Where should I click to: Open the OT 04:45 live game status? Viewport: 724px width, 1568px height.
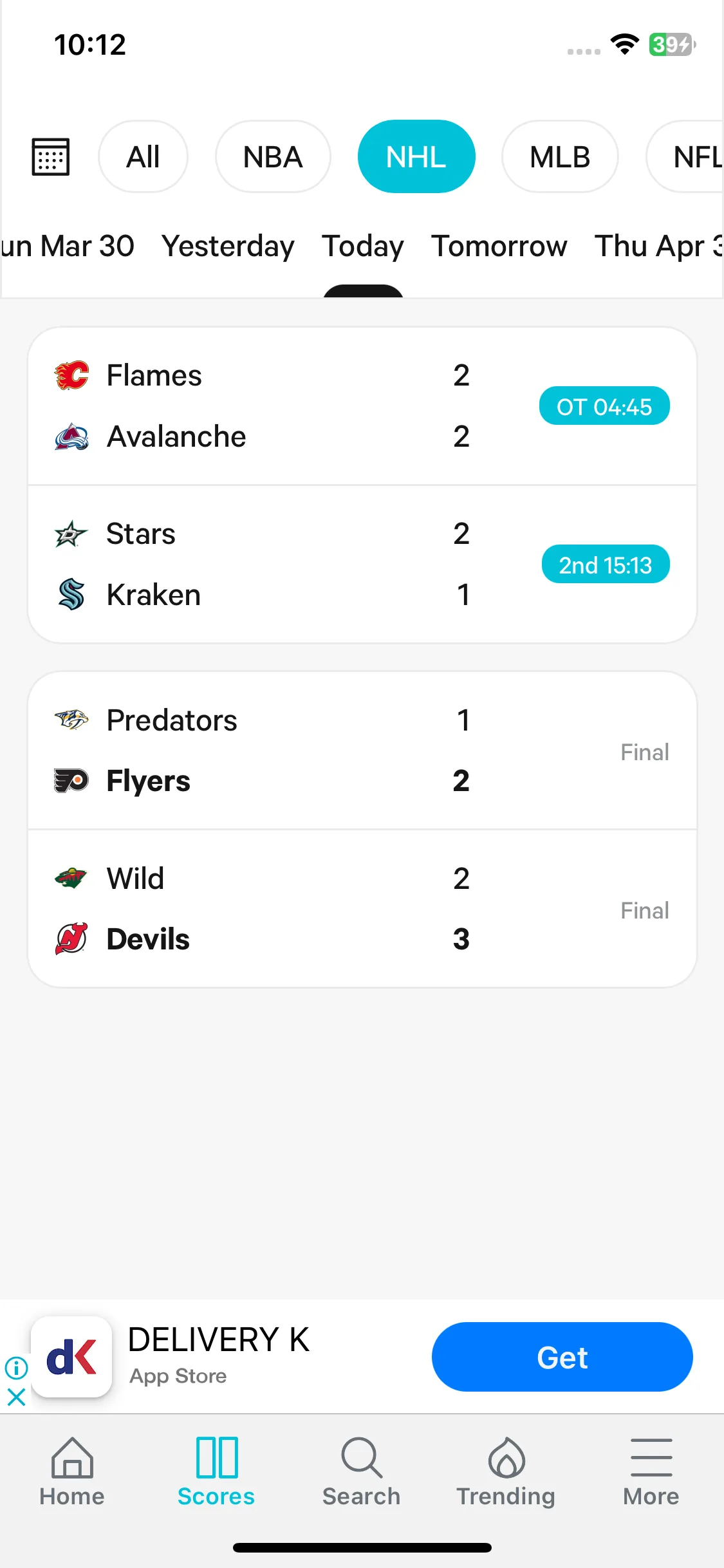coord(604,406)
